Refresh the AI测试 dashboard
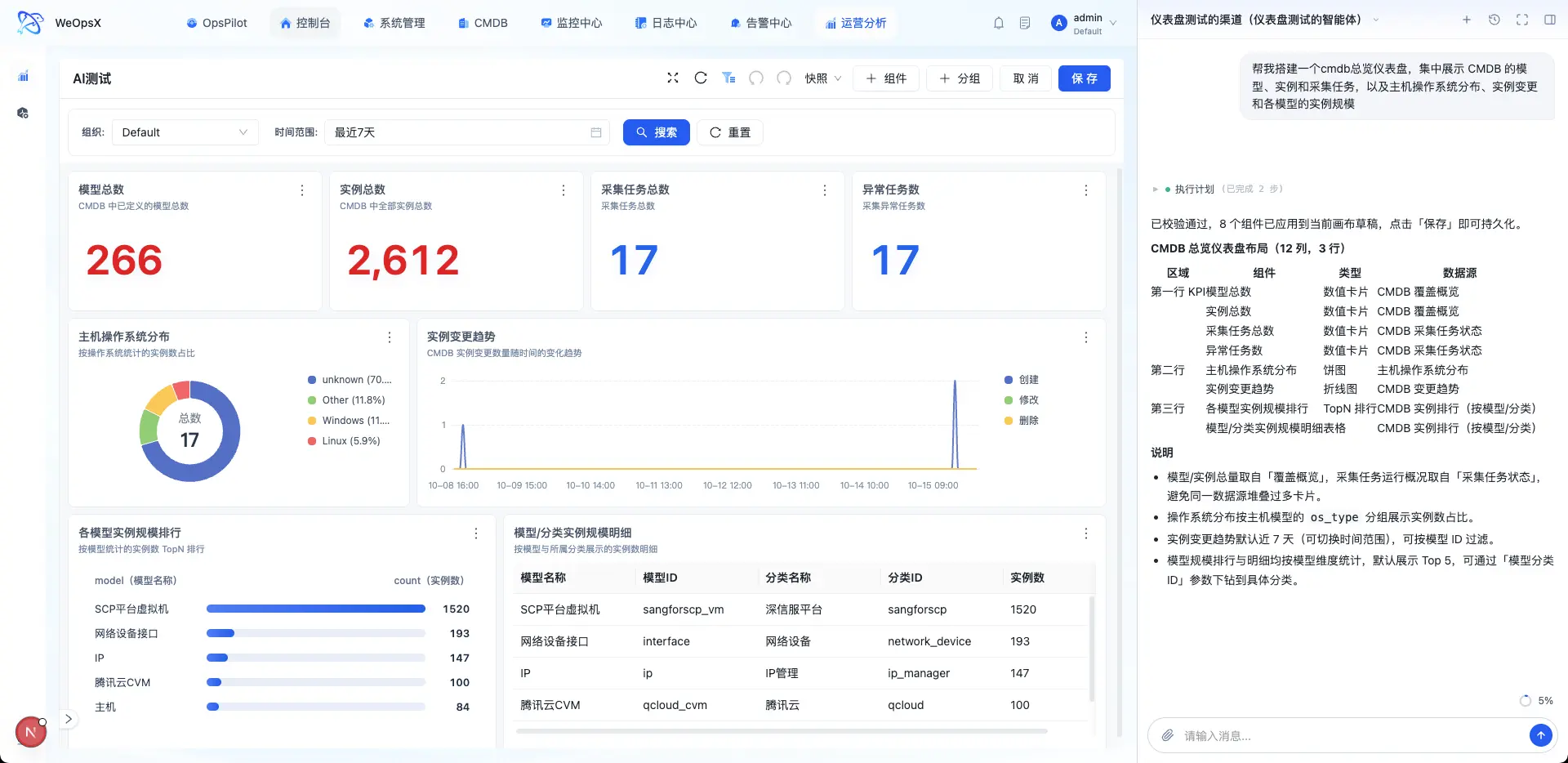The image size is (1568, 763). [701, 78]
